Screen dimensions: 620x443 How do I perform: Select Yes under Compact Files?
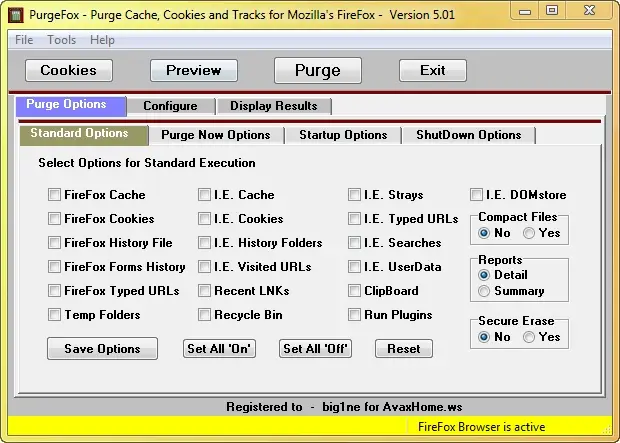click(x=529, y=233)
